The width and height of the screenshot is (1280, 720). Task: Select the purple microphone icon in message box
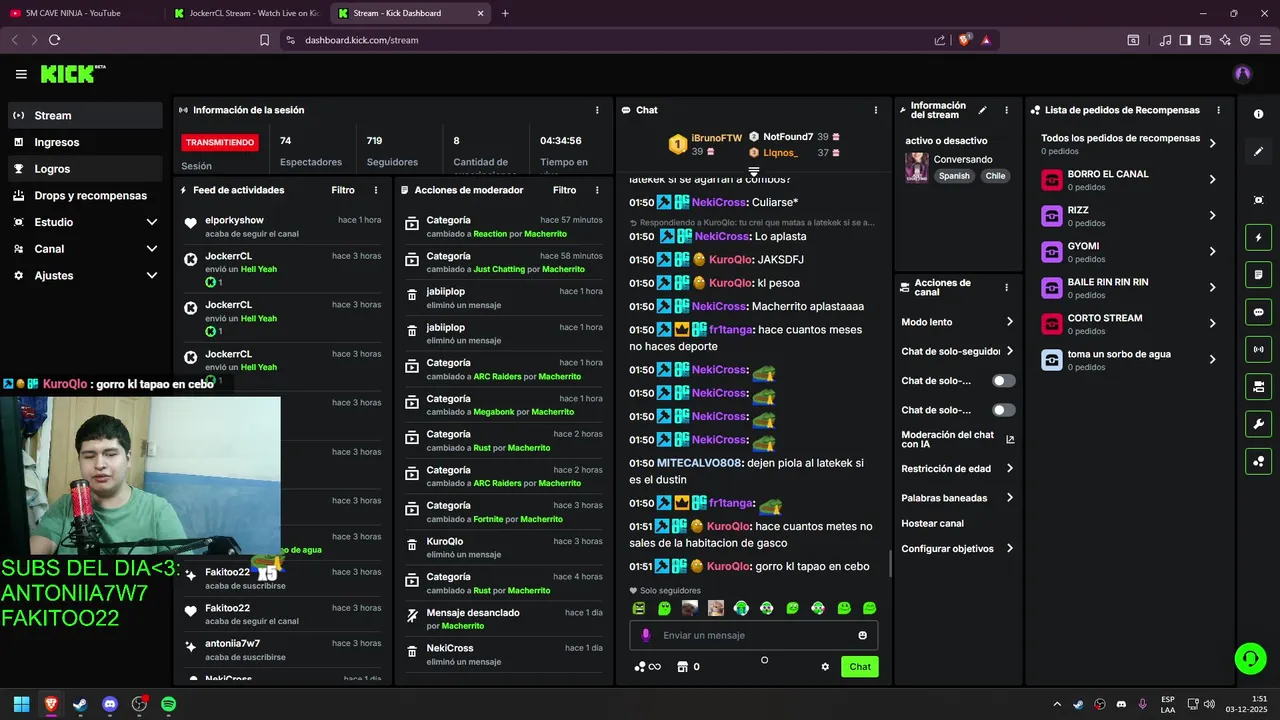coord(645,635)
